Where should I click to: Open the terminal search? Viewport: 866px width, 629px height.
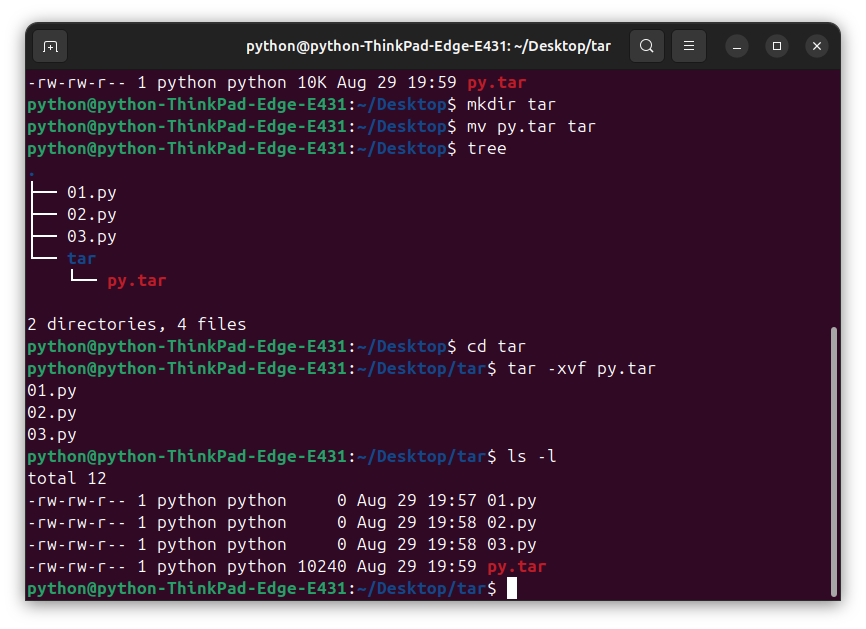(647, 46)
